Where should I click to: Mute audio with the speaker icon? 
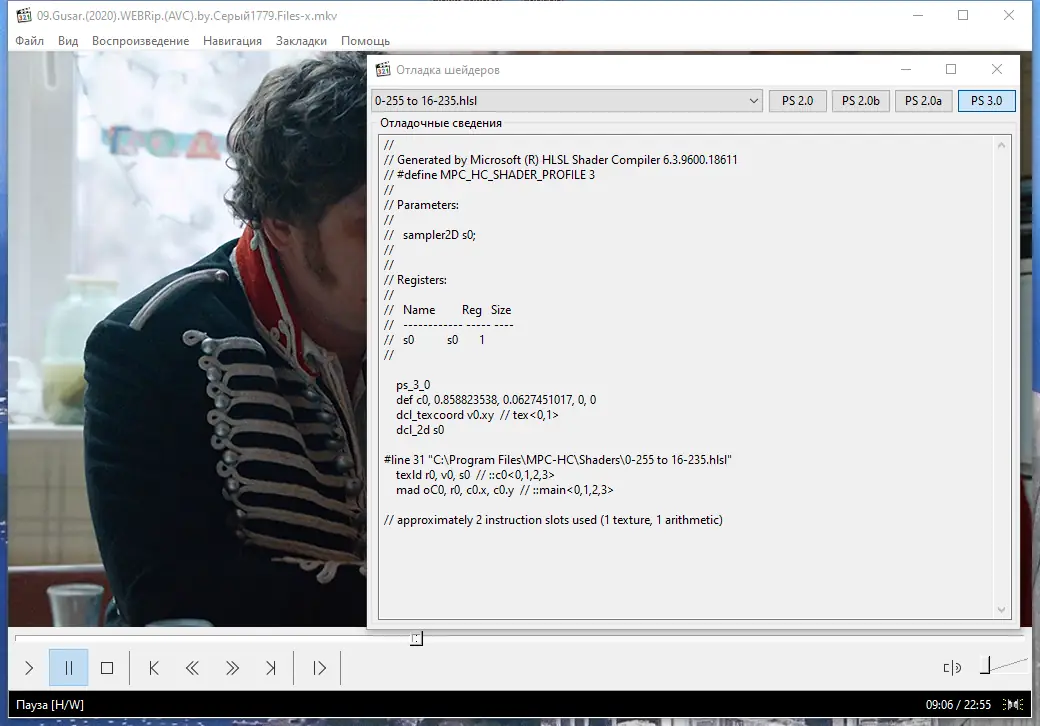tap(952, 668)
